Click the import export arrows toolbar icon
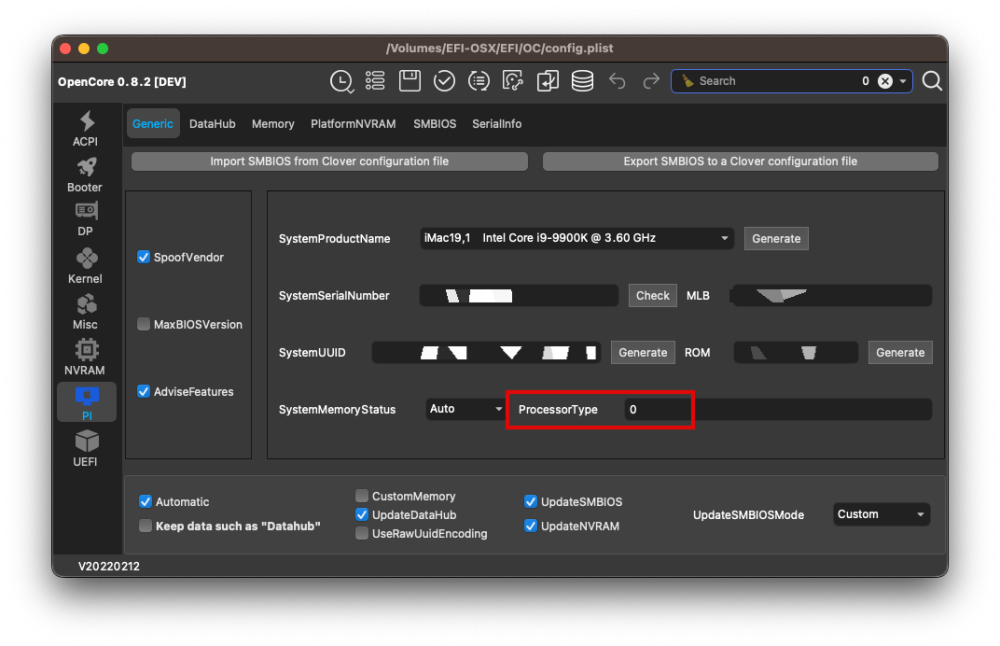The height and width of the screenshot is (646, 1000). coord(547,81)
